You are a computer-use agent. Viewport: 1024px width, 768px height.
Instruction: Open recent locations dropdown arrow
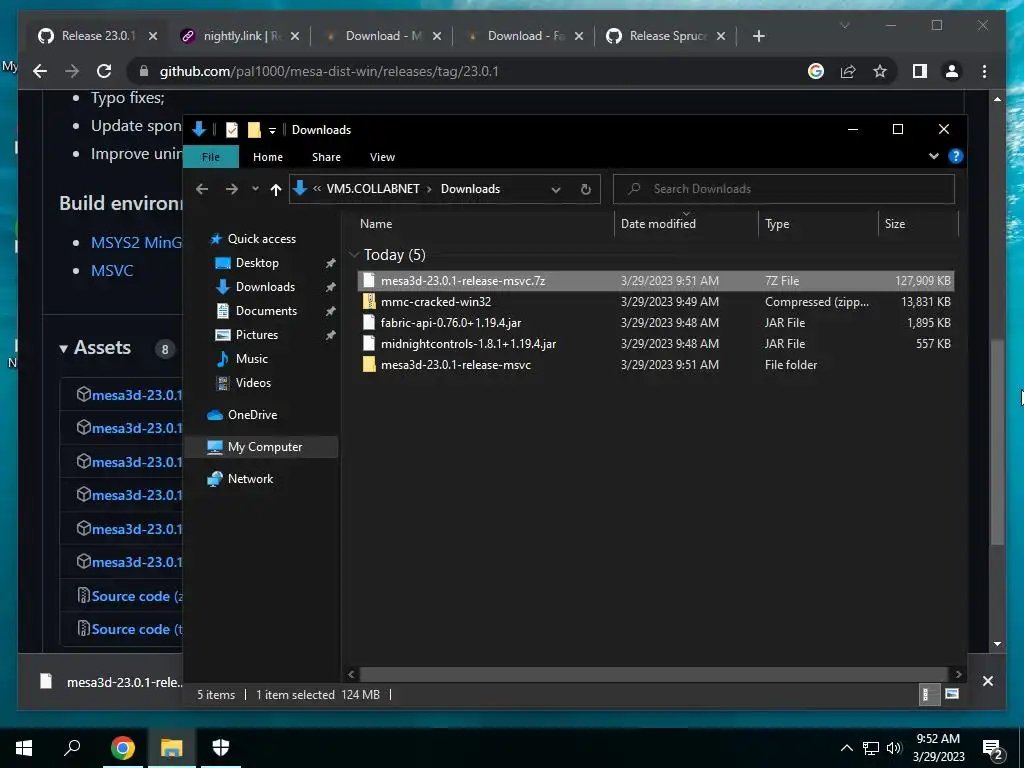255,189
